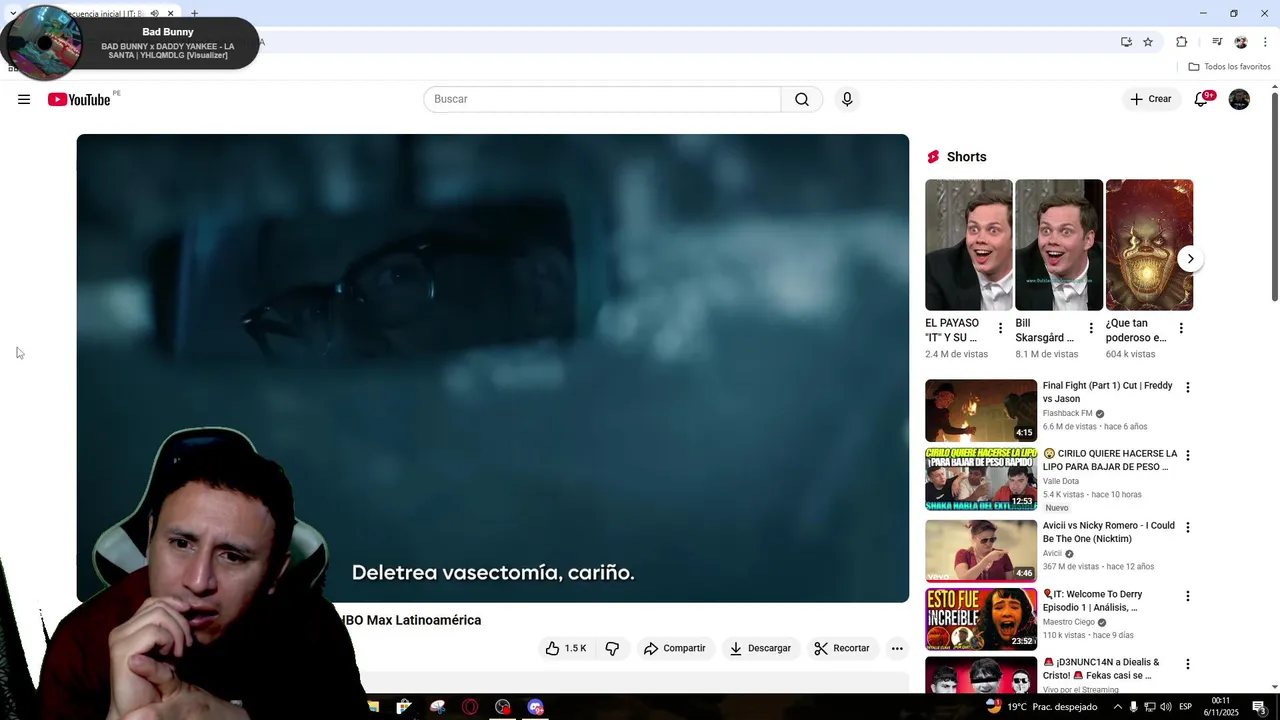Open 'CIRILO QUIERE HACERSE LA LIPO' title

[x=1110, y=460]
